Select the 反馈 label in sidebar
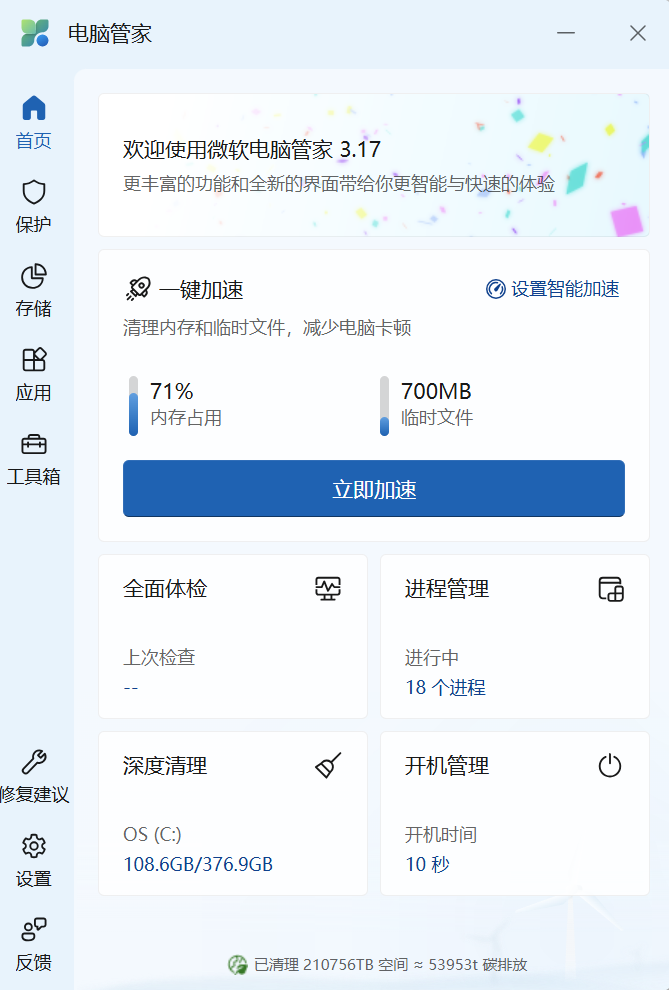The image size is (669, 990). click(x=33, y=962)
